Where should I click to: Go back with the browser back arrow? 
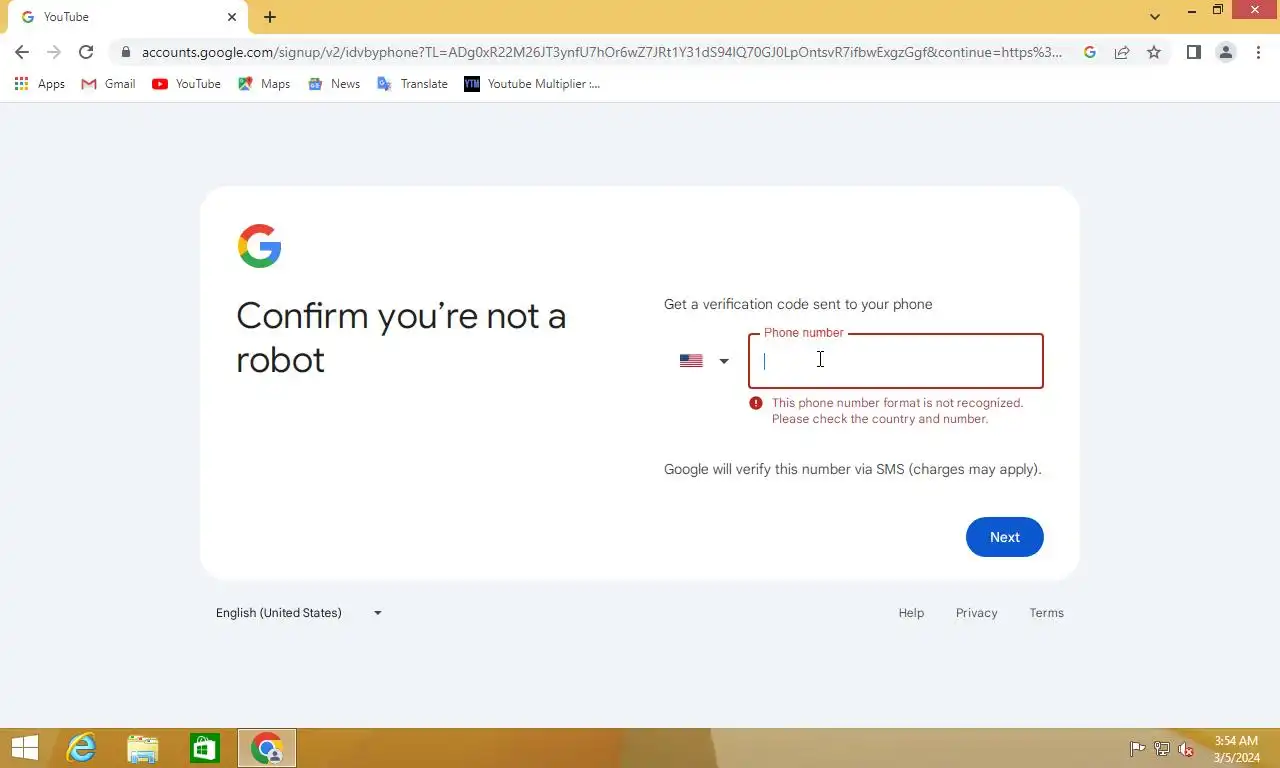[x=22, y=52]
